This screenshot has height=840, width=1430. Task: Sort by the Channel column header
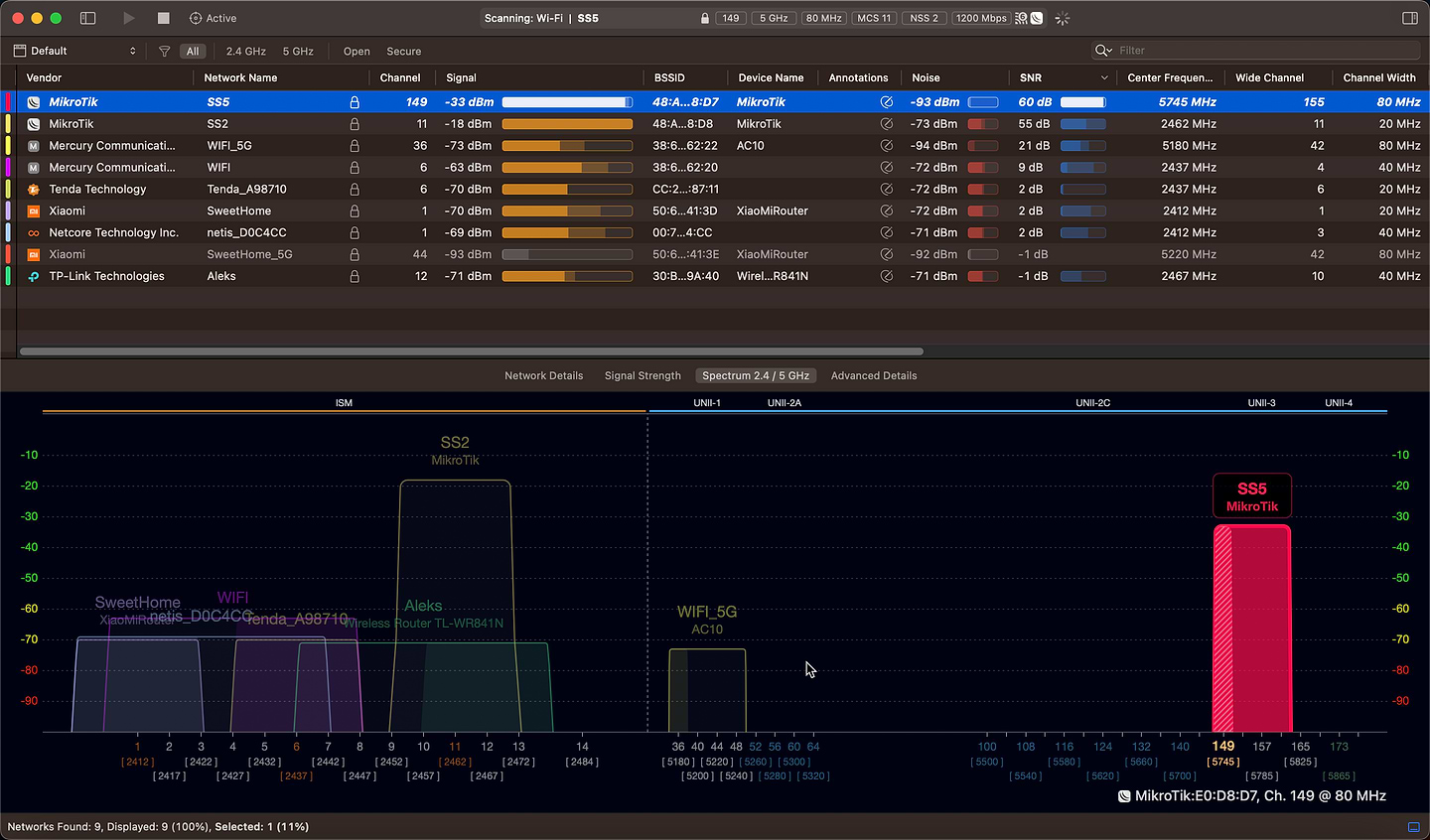point(400,77)
